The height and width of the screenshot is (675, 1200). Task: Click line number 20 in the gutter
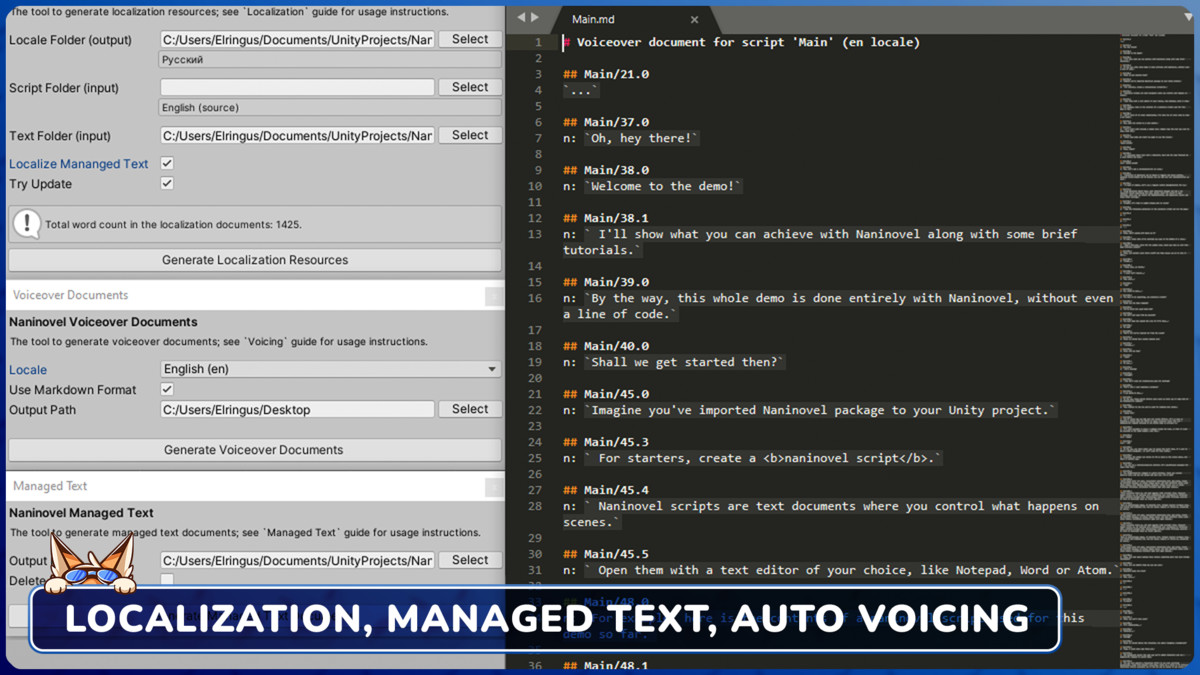[x=535, y=378]
